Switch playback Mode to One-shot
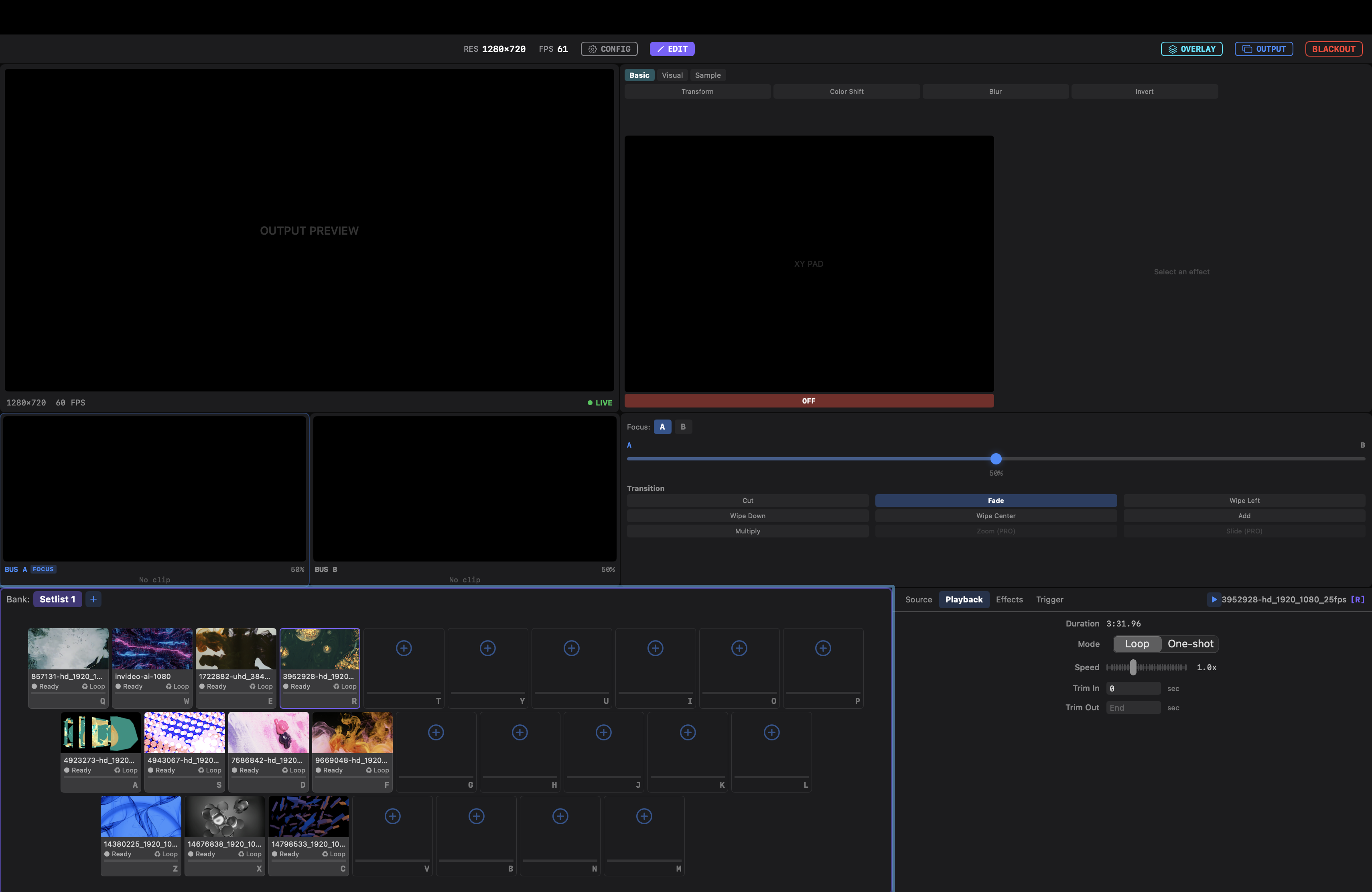This screenshot has height=892, width=1372. [1190, 644]
